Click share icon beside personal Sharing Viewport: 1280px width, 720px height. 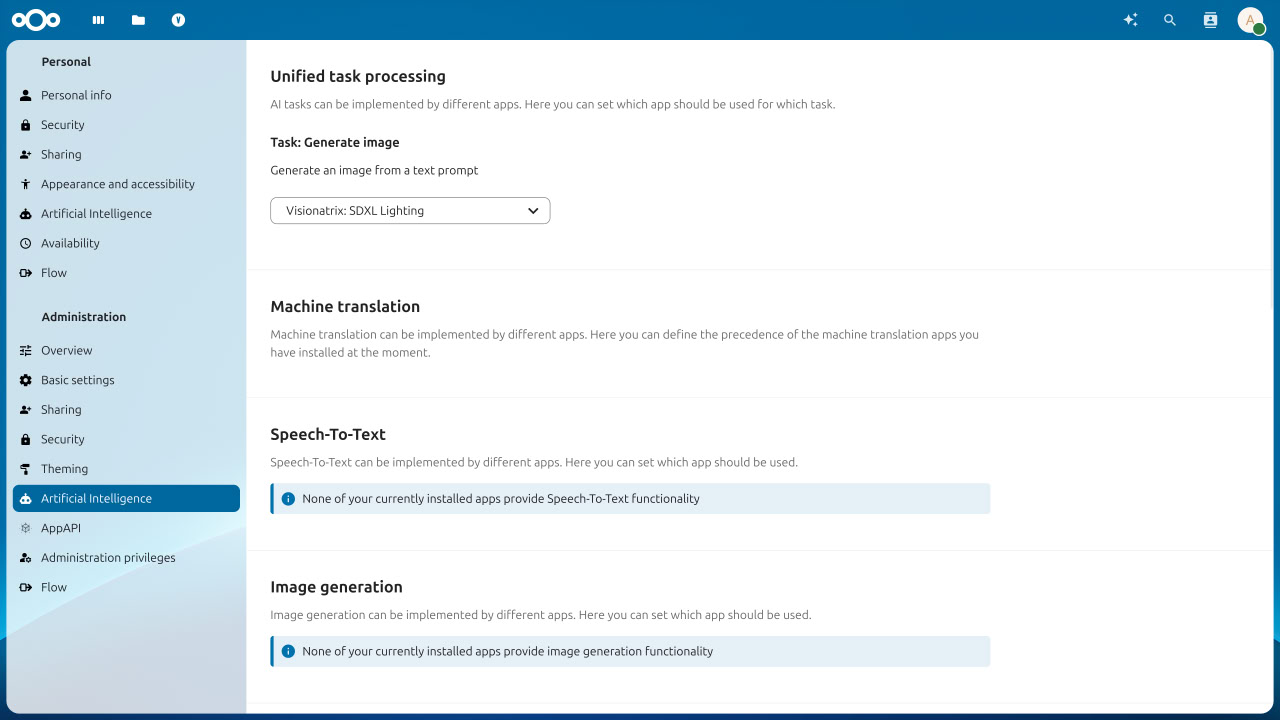click(26, 154)
